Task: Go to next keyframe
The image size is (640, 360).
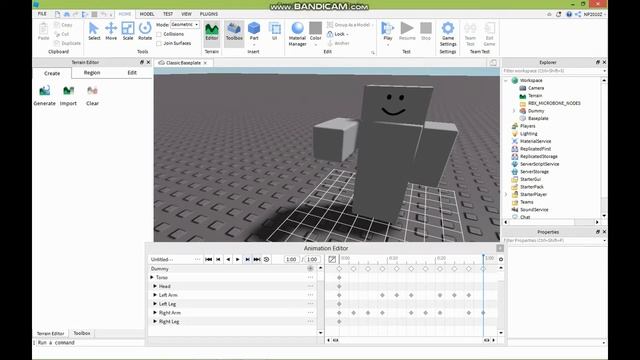Action: [x=247, y=259]
